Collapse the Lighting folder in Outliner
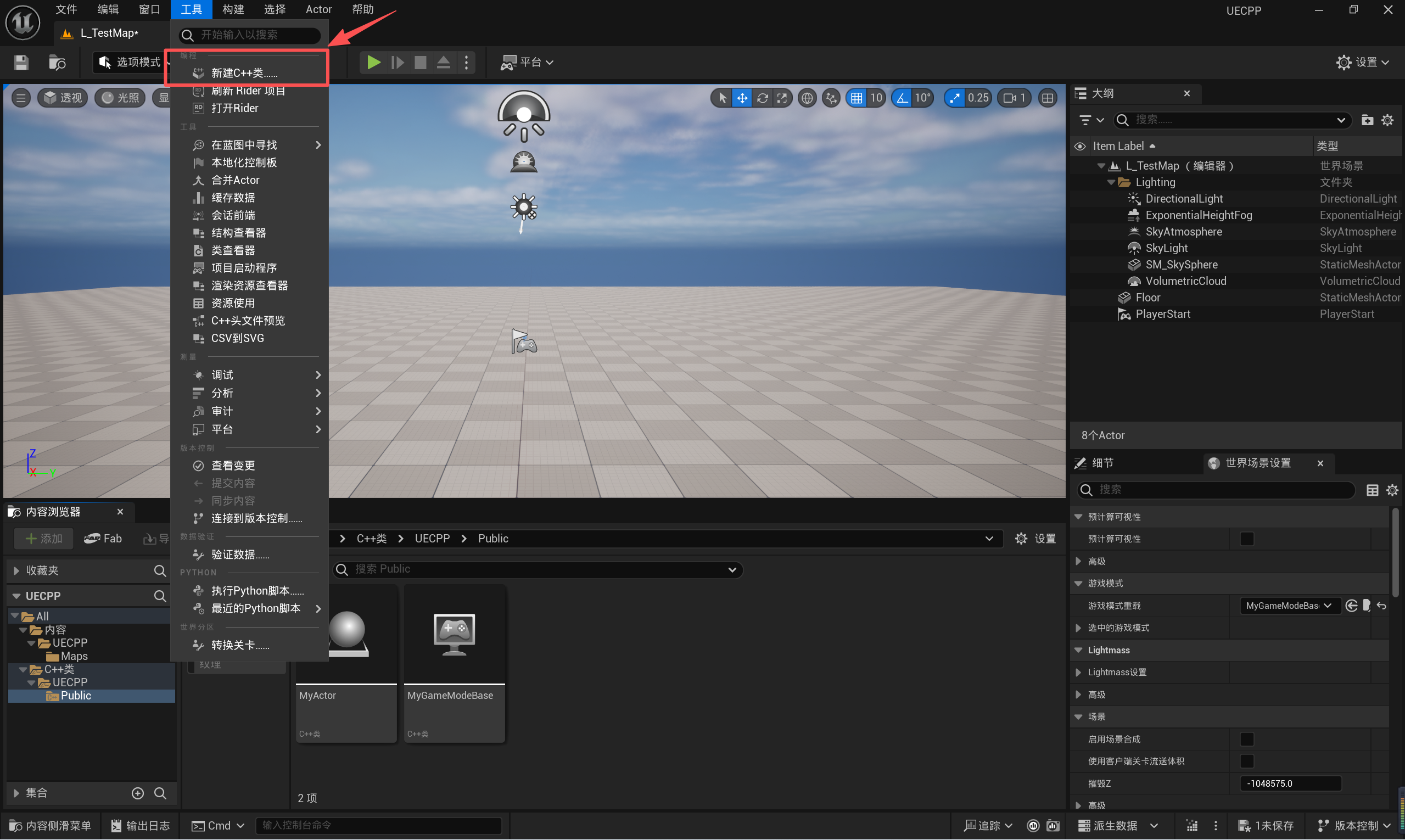 pos(1111,182)
